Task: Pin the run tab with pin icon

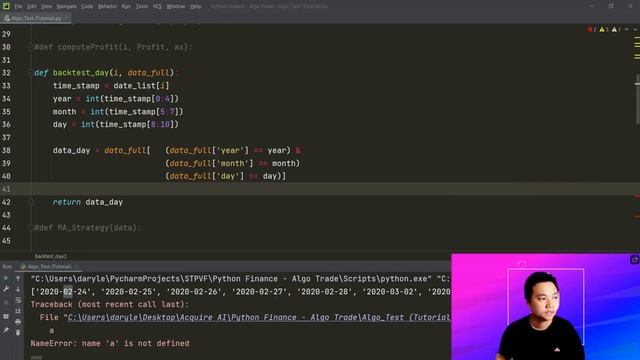Action: tap(6, 330)
